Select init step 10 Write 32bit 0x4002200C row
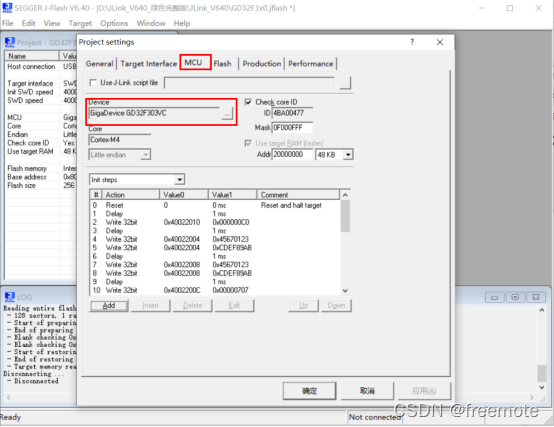The height and width of the screenshot is (427, 554). click(215, 290)
